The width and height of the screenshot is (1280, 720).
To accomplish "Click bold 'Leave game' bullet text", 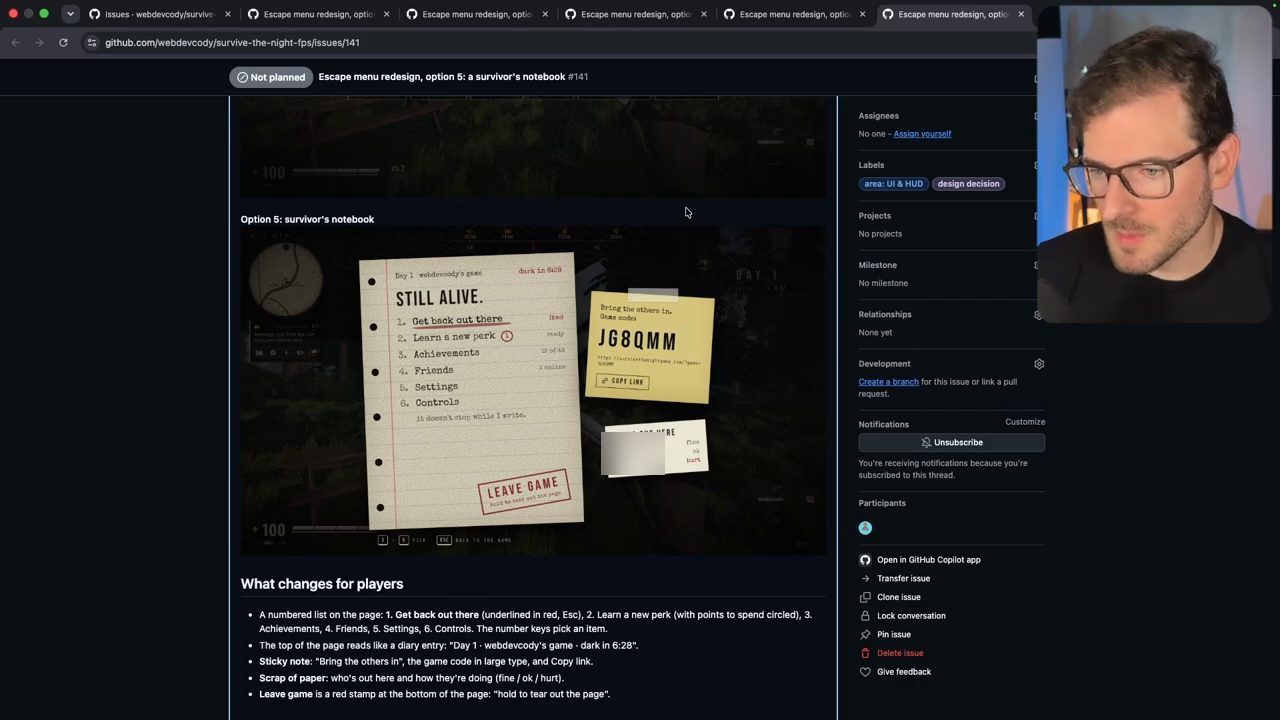I will (286, 694).
